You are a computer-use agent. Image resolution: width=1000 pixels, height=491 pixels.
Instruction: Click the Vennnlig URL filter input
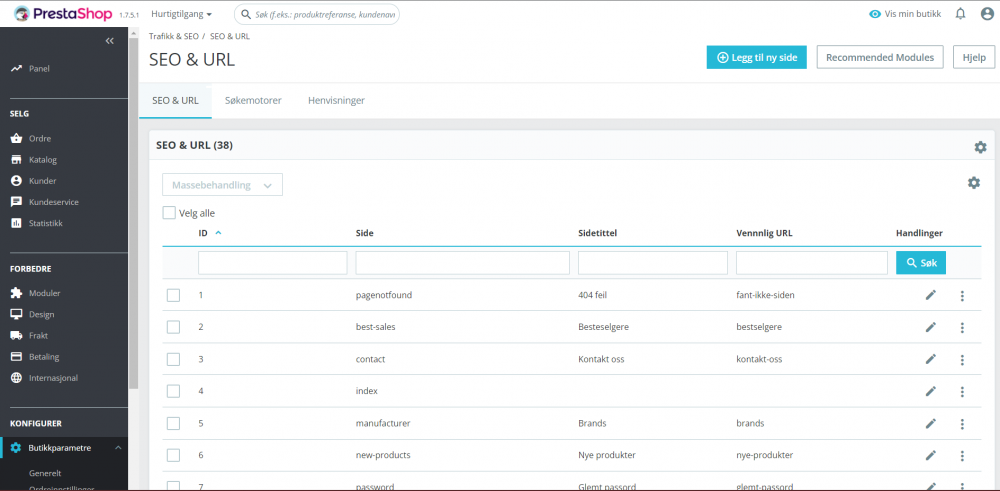click(812, 263)
